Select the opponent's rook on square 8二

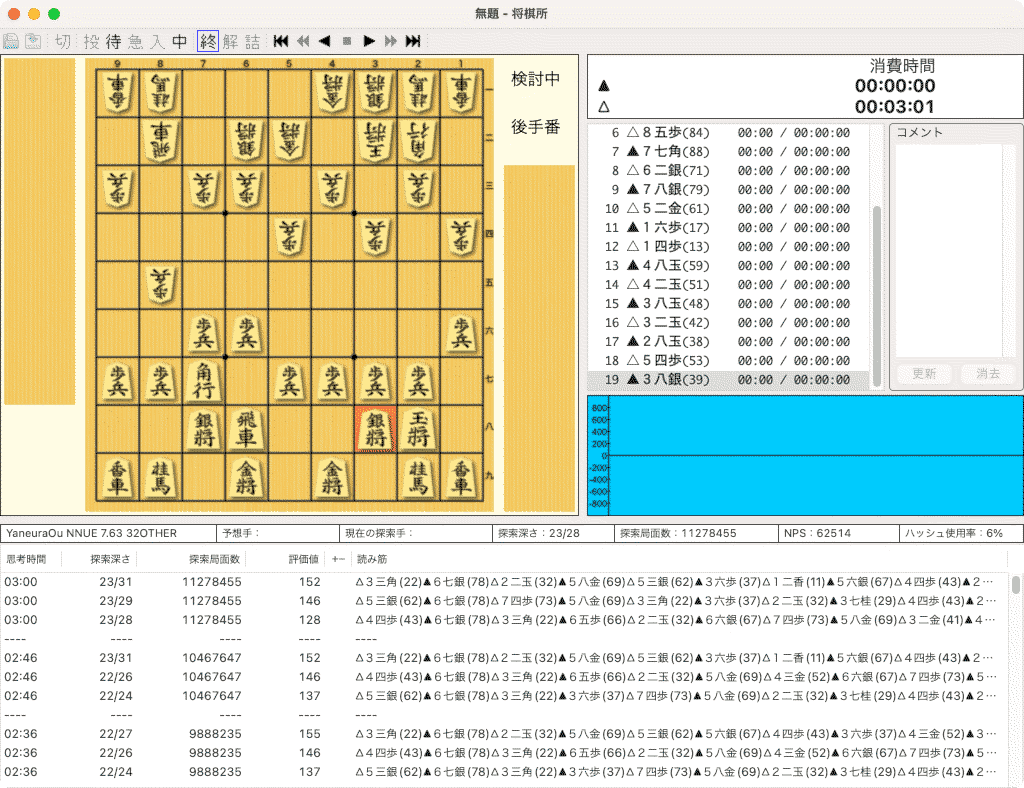coord(161,140)
